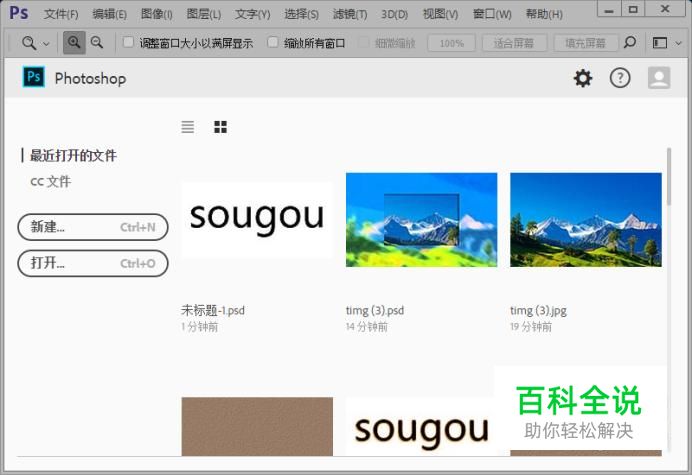Screen dimensions: 692x475
Task: Close the Photoshop window
Action: [665, 9]
